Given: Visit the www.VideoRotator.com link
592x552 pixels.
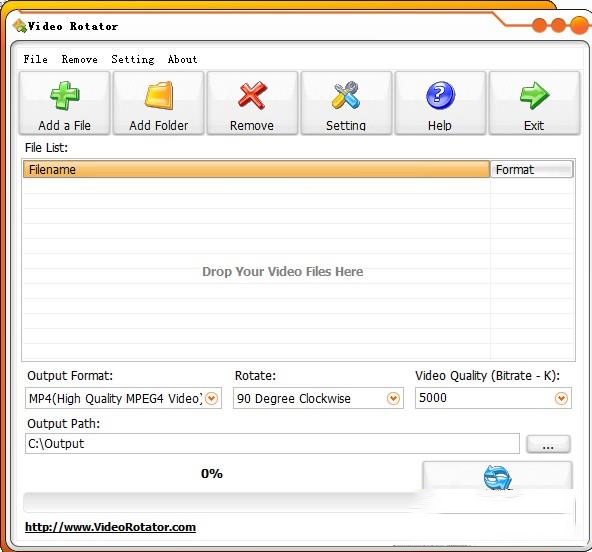Looking at the screenshot, I should [x=110, y=527].
